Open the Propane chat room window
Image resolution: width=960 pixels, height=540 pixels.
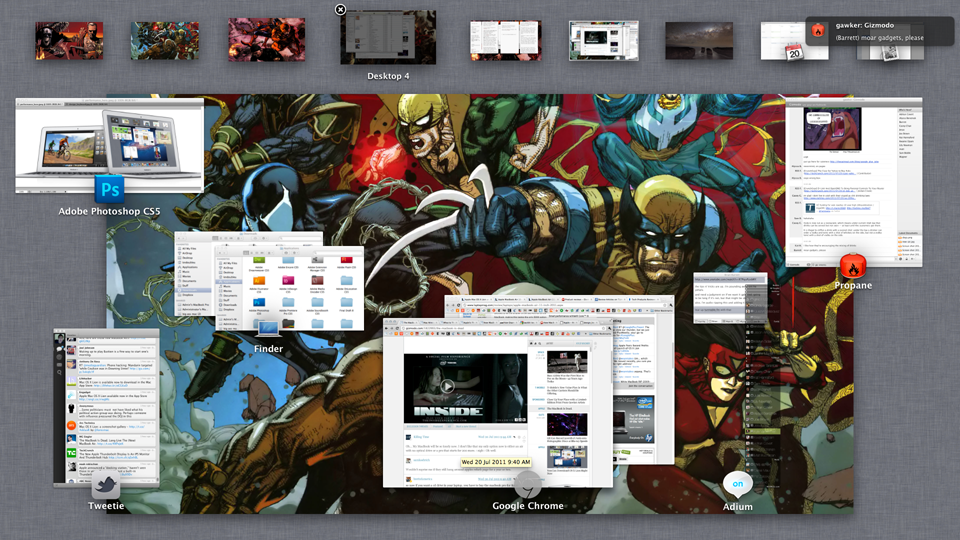[x=853, y=180]
